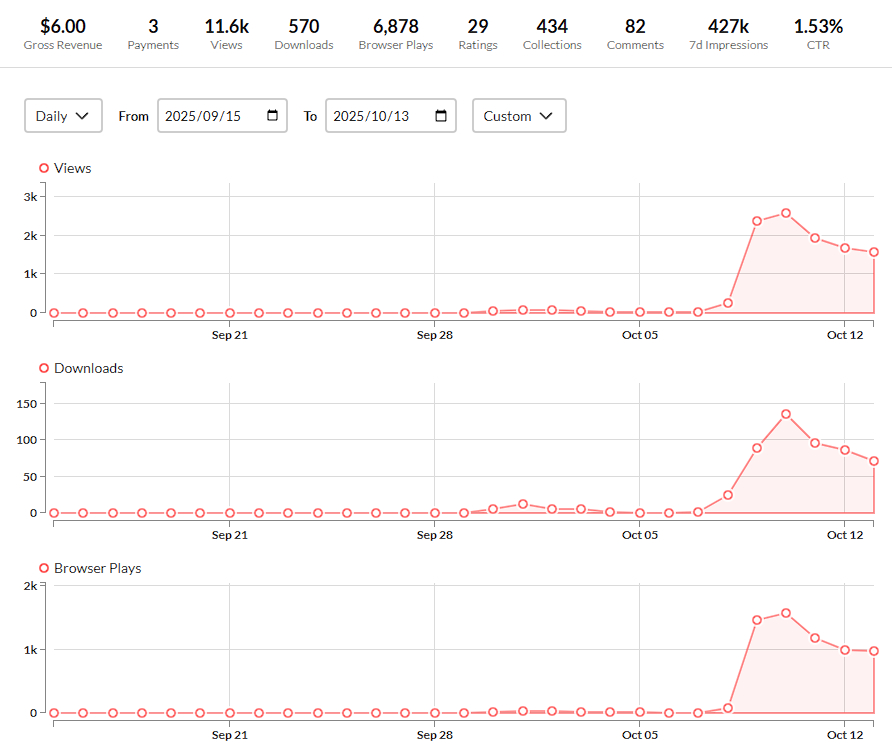892x747 pixels.
Task: Select the Gross Revenue stat
Action: click(63, 33)
